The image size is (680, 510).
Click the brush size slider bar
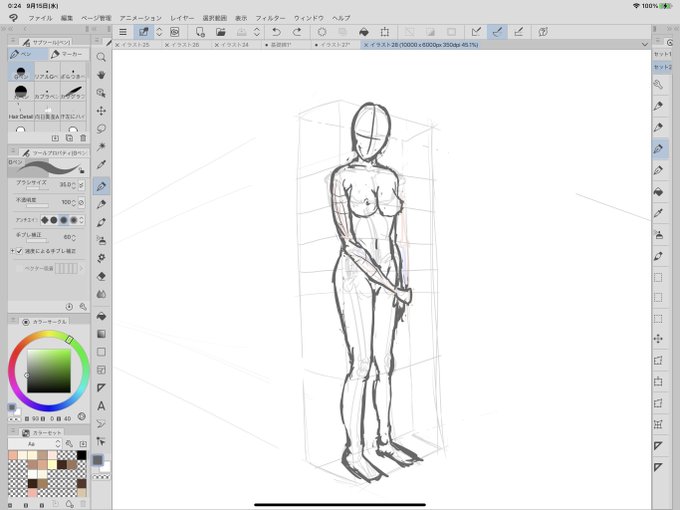pyautogui.click(x=38, y=188)
